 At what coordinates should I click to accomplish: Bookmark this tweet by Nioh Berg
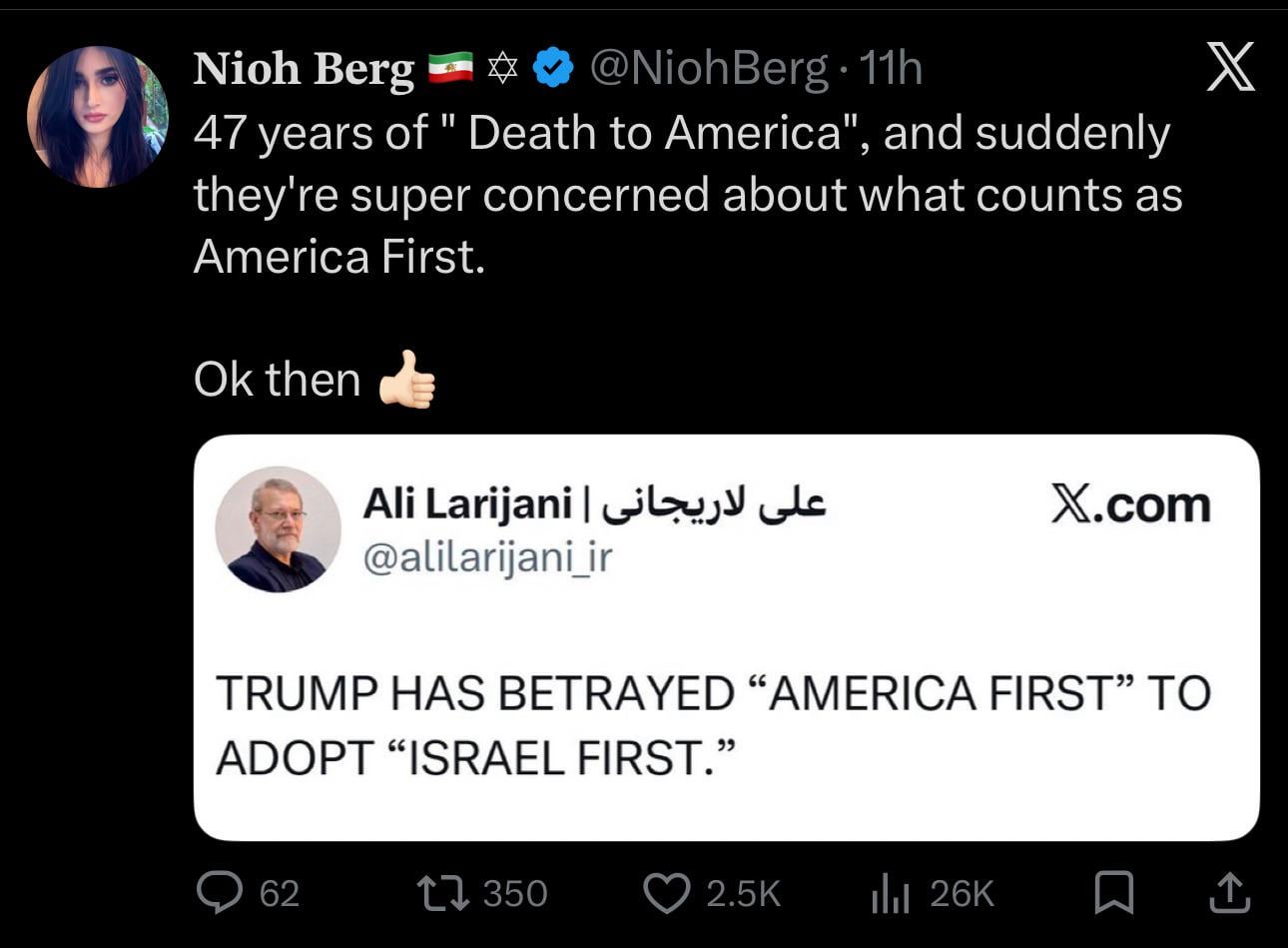pyautogui.click(x=1113, y=893)
